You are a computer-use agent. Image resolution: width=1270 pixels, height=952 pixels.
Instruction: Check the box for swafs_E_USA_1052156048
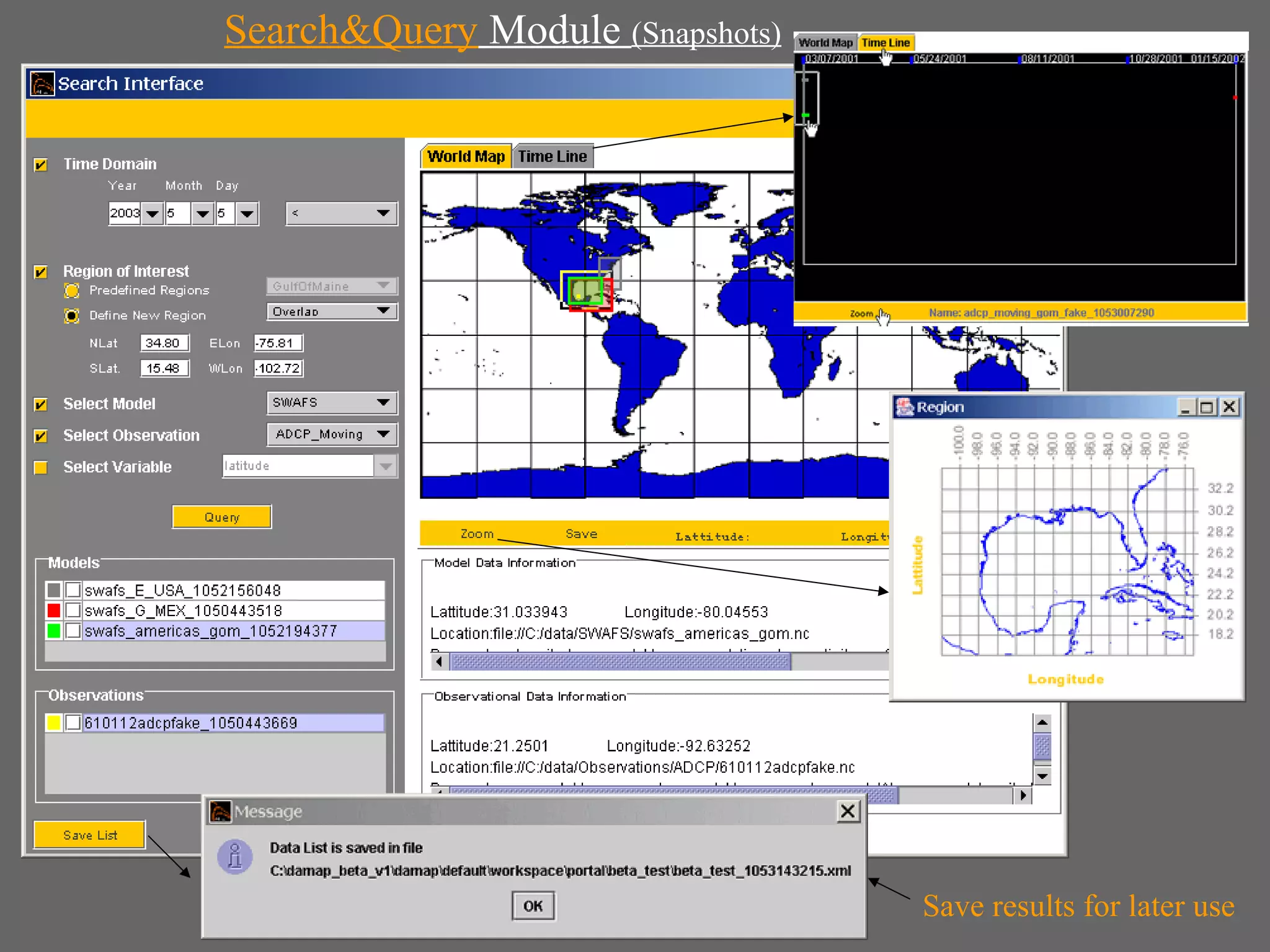(x=73, y=590)
